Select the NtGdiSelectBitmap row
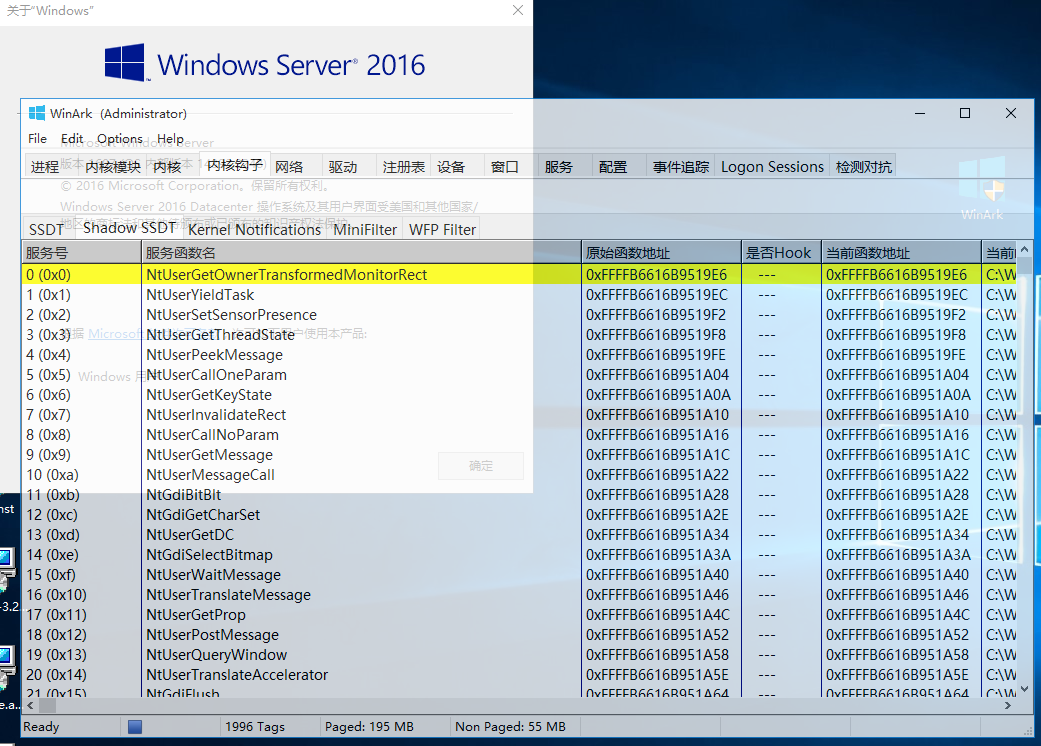The width and height of the screenshot is (1041, 746). [519, 555]
